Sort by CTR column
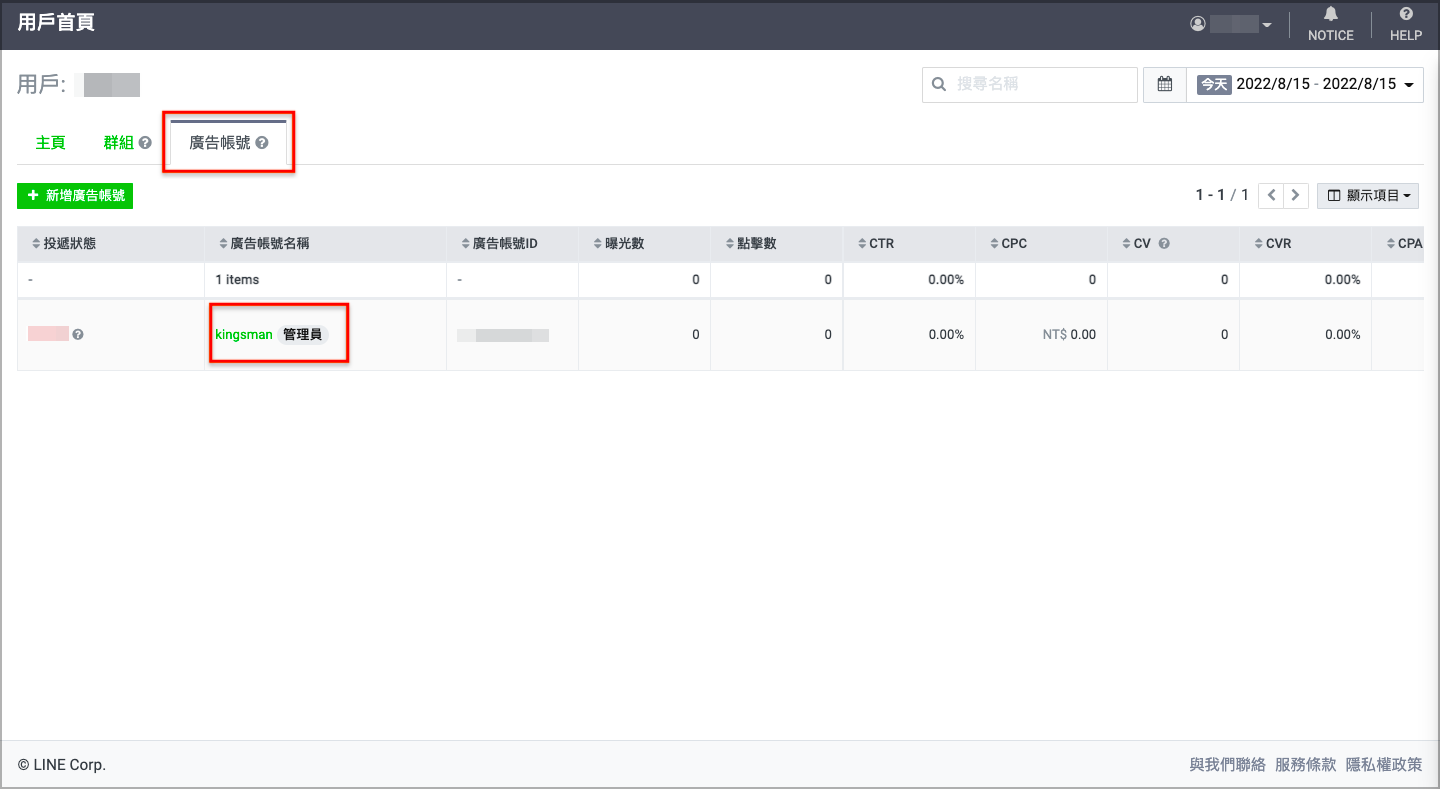This screenshot has width=1440, height=789. pos(875,244)
